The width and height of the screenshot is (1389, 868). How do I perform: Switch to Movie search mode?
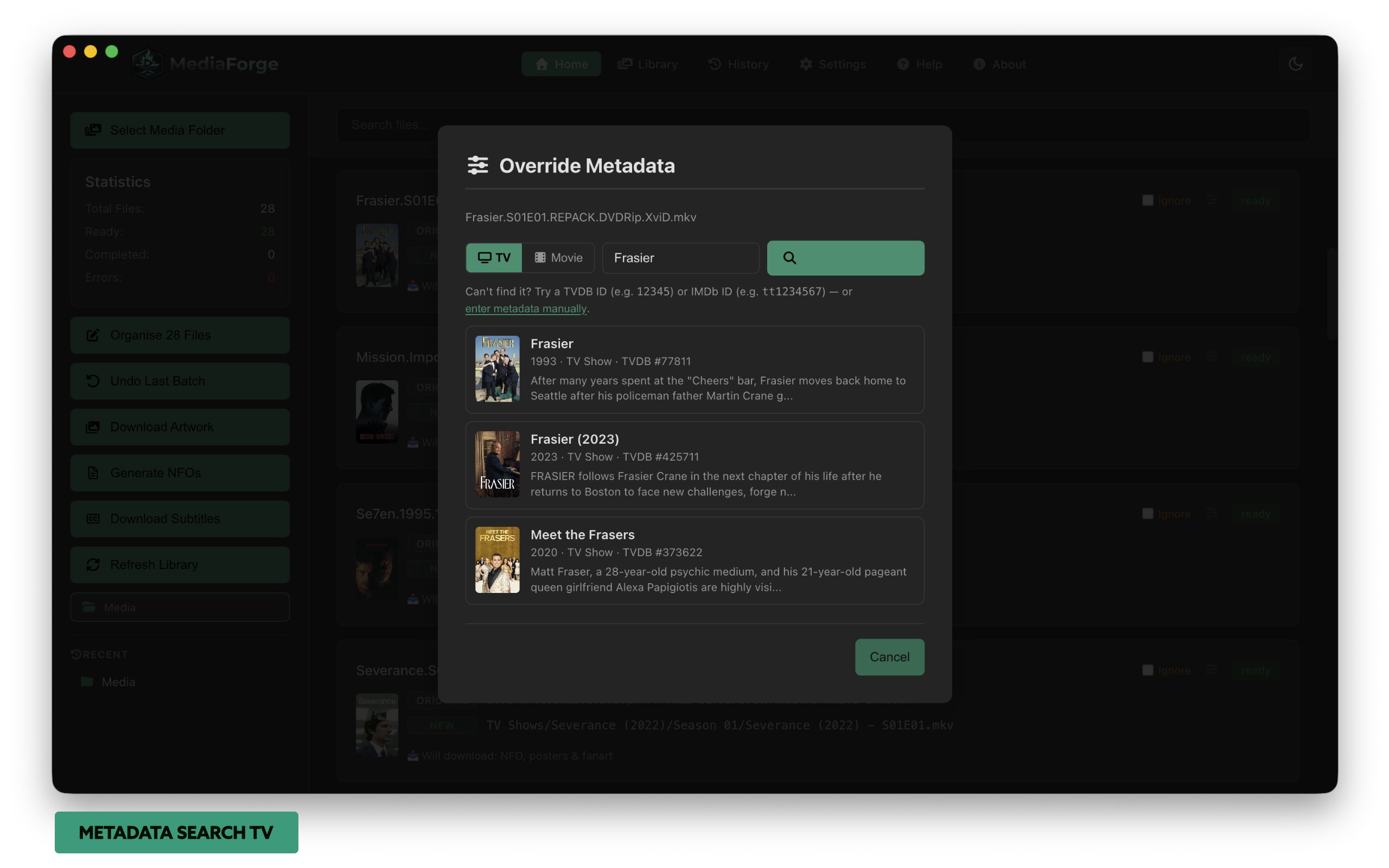(558, 258)
